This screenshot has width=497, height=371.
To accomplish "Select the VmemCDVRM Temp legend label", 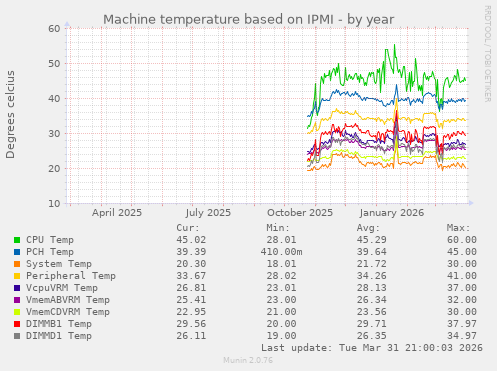I will coord(68,312).
